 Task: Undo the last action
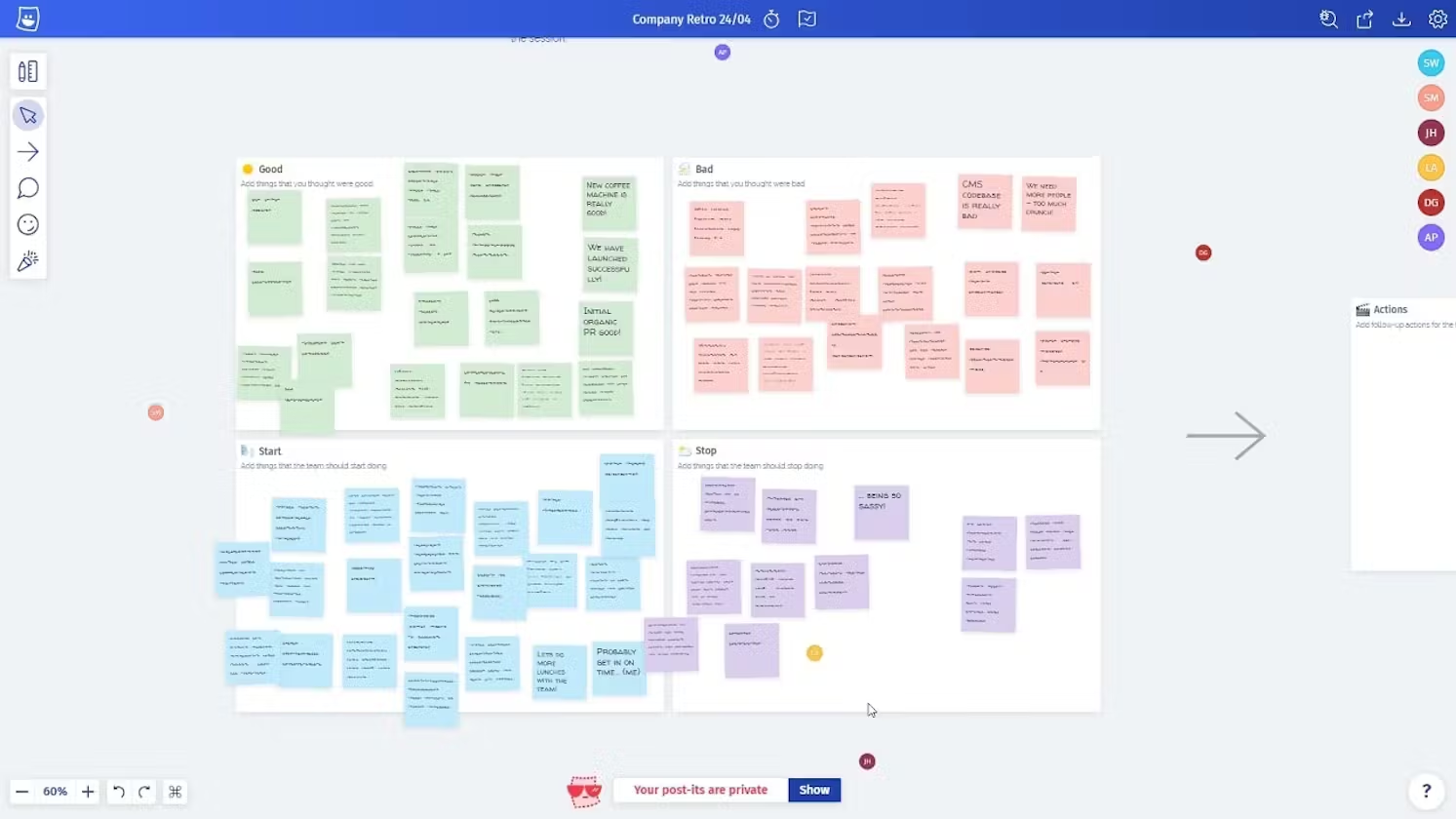(x=118, y=792)
